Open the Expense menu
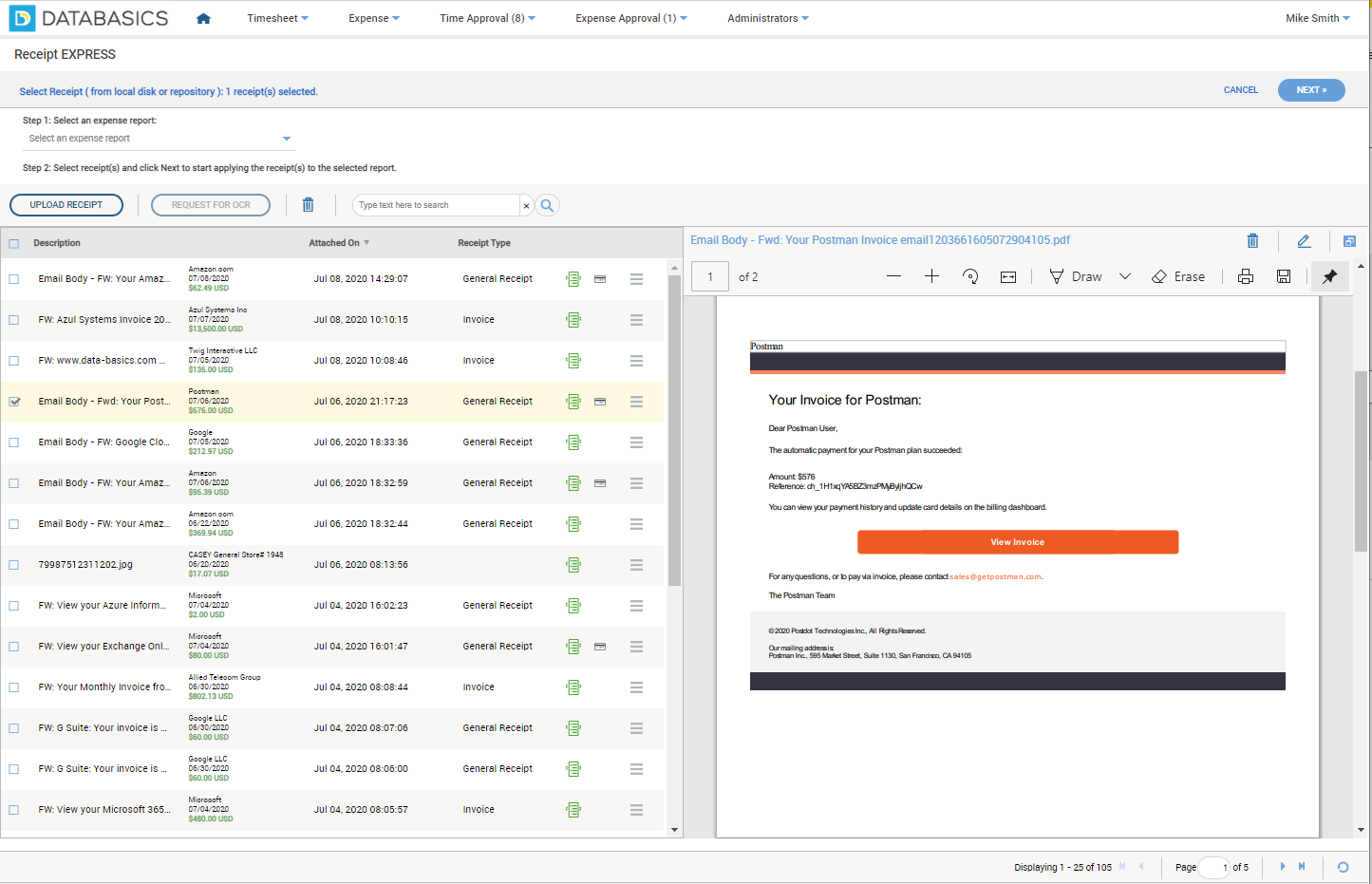 pyautogui.click(x=374, y=18)
